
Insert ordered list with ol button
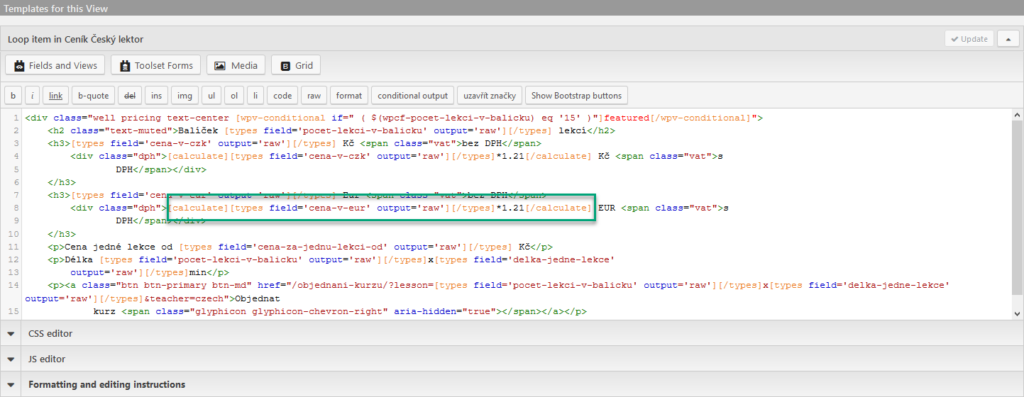click(x=234, y=95)
